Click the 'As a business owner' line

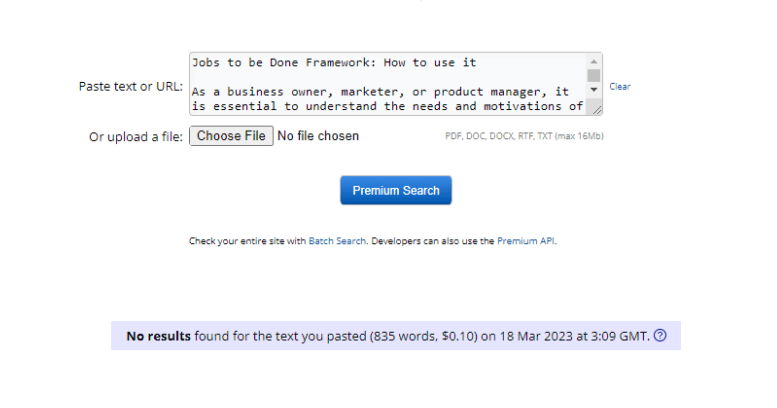click(x=380, y=92)
